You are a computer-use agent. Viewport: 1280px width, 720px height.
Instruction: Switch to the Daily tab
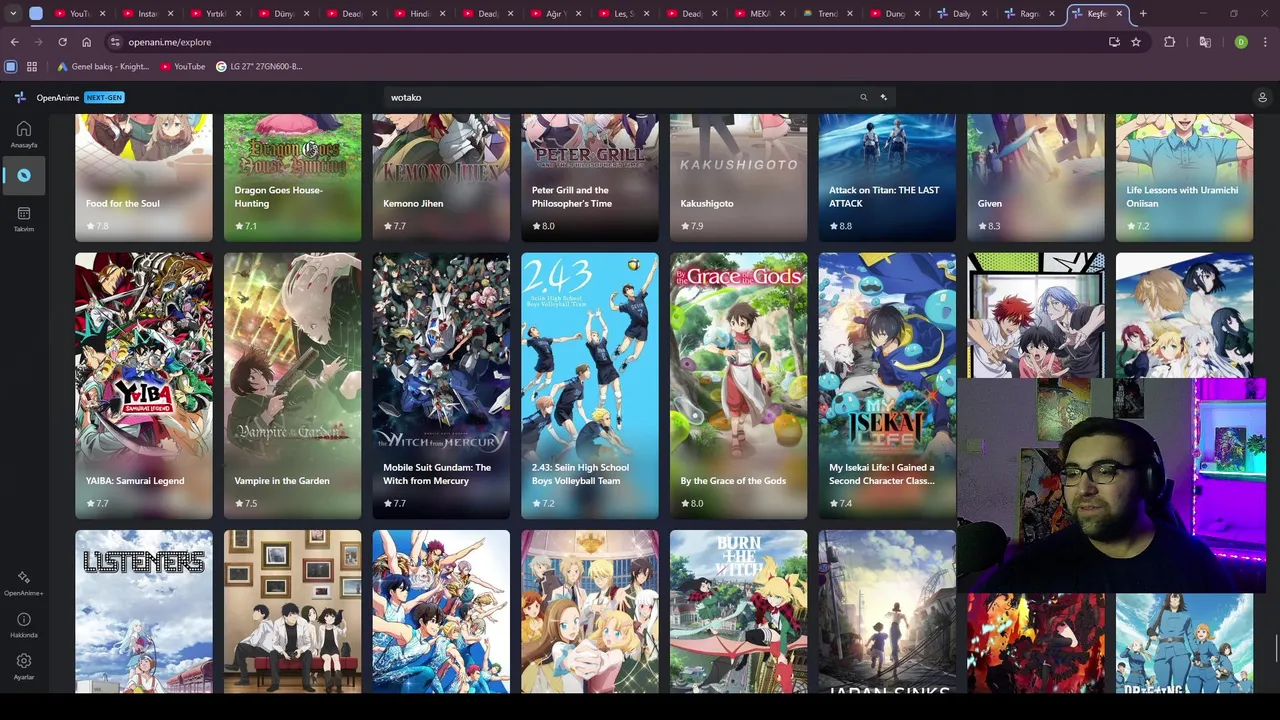coord(962,14)
